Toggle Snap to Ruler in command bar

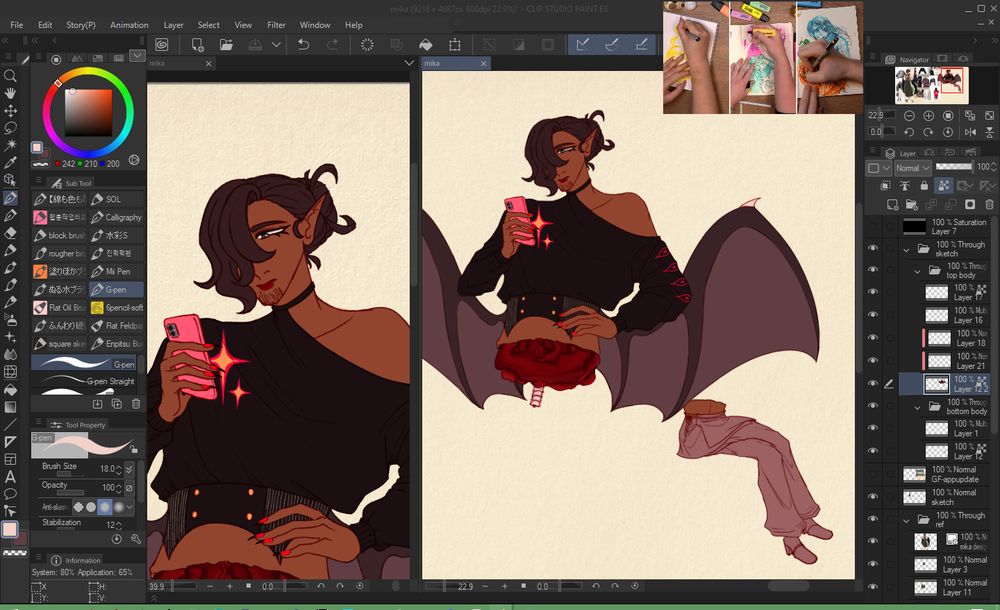[x=582, y=45]
